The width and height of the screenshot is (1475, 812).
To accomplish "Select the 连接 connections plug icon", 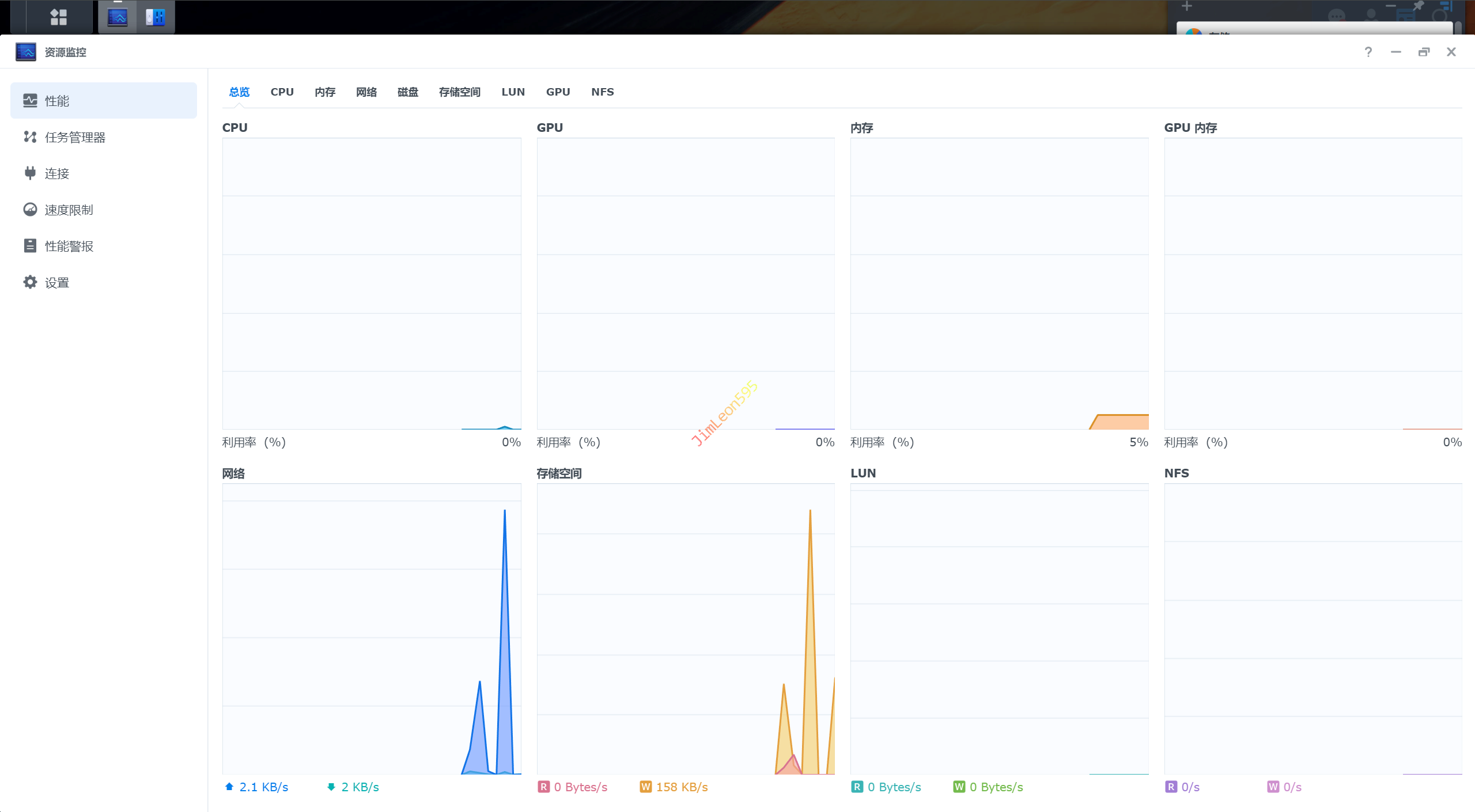I will point(30,173).
